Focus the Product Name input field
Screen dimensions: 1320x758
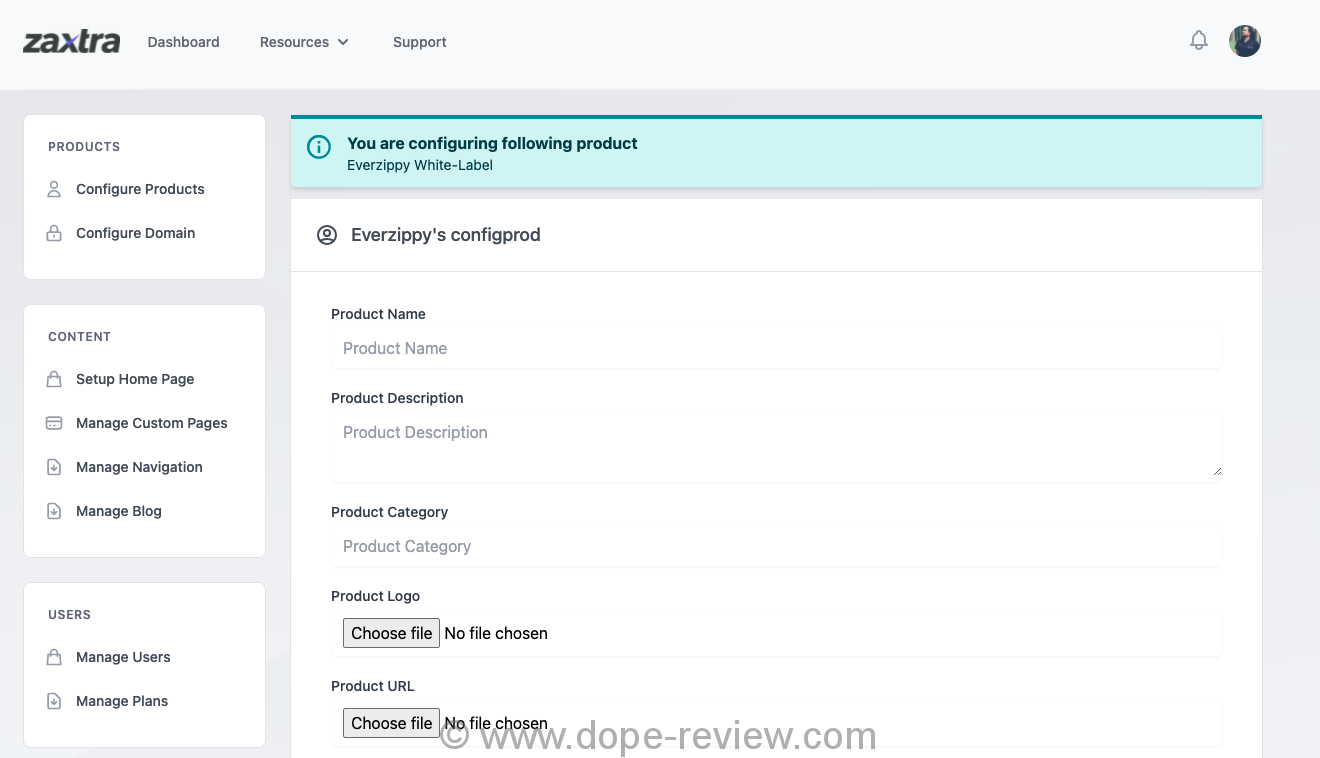click(x=776, y=349)
